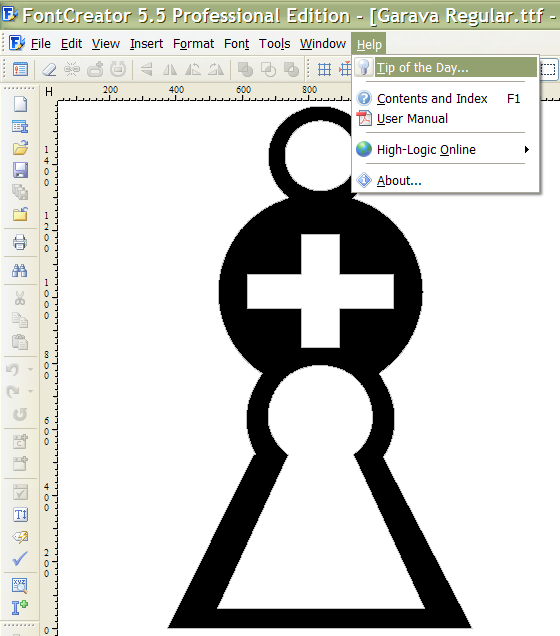Click the dashed selection rectangle icon
The image size is (560, 636).
tap(549, 69)
